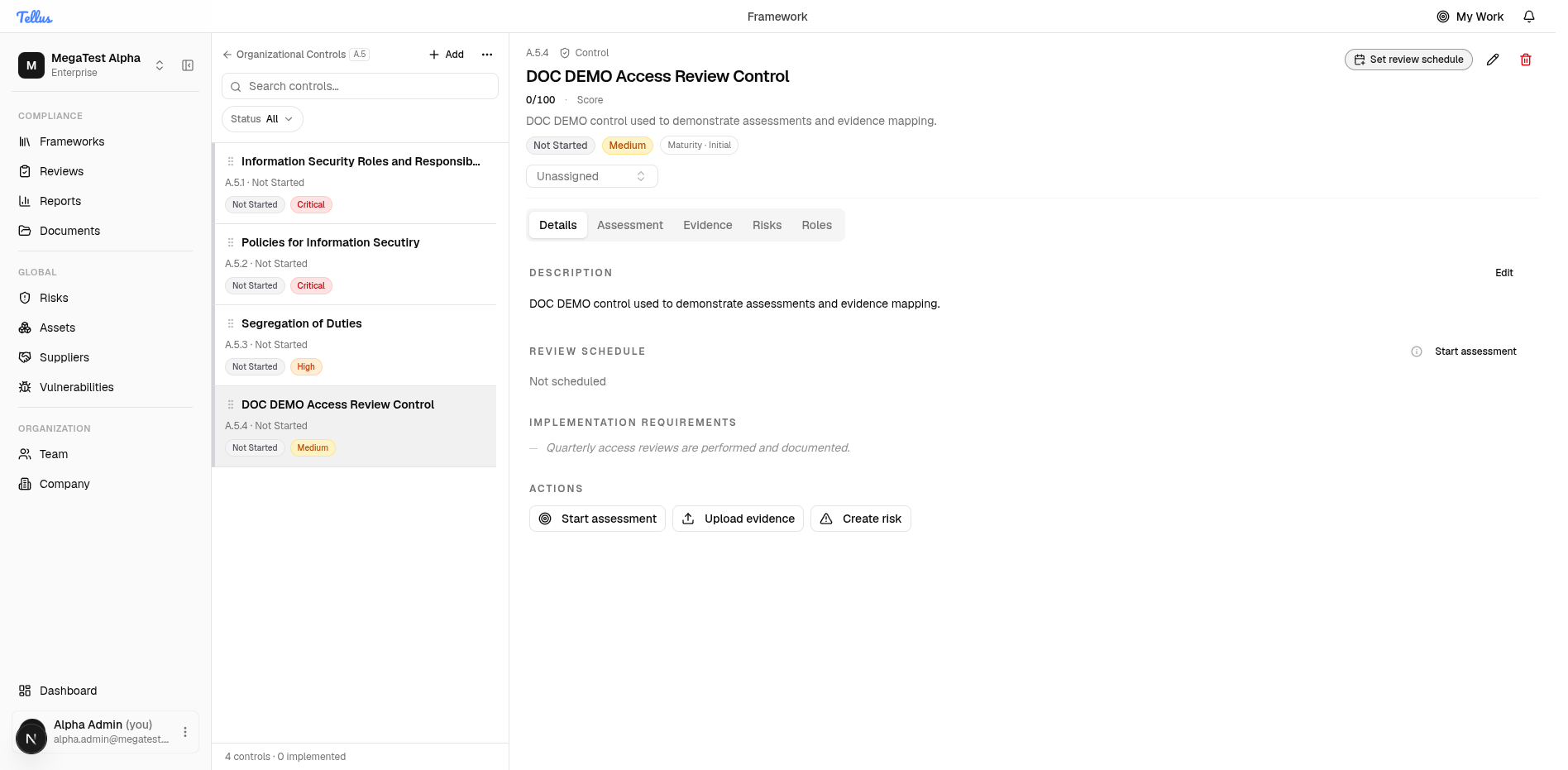Switch to the Details tab

pos(558,225)
